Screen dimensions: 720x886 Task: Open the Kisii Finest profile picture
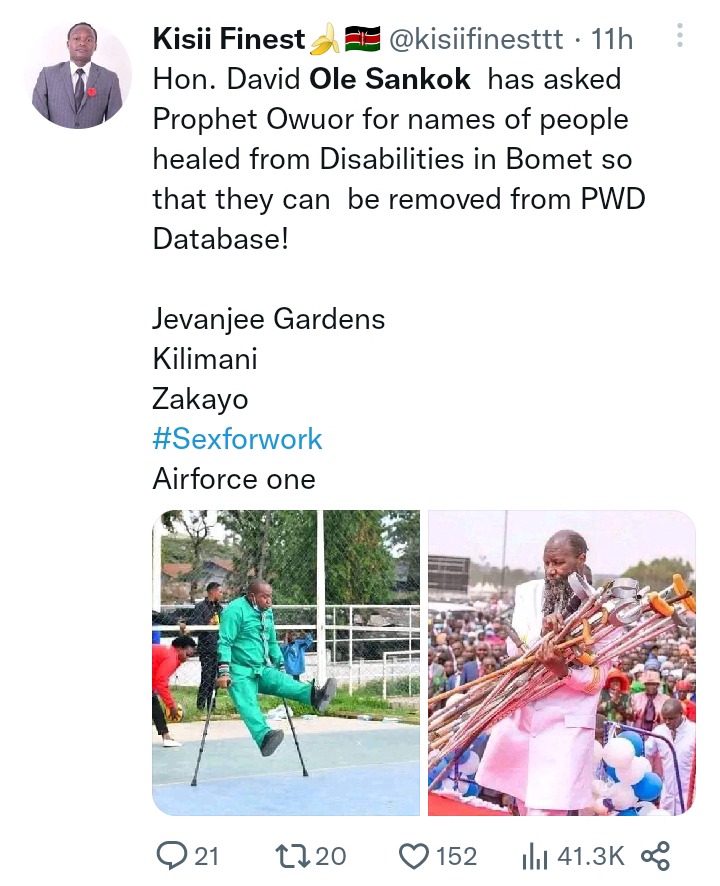(x=77, y=75)
